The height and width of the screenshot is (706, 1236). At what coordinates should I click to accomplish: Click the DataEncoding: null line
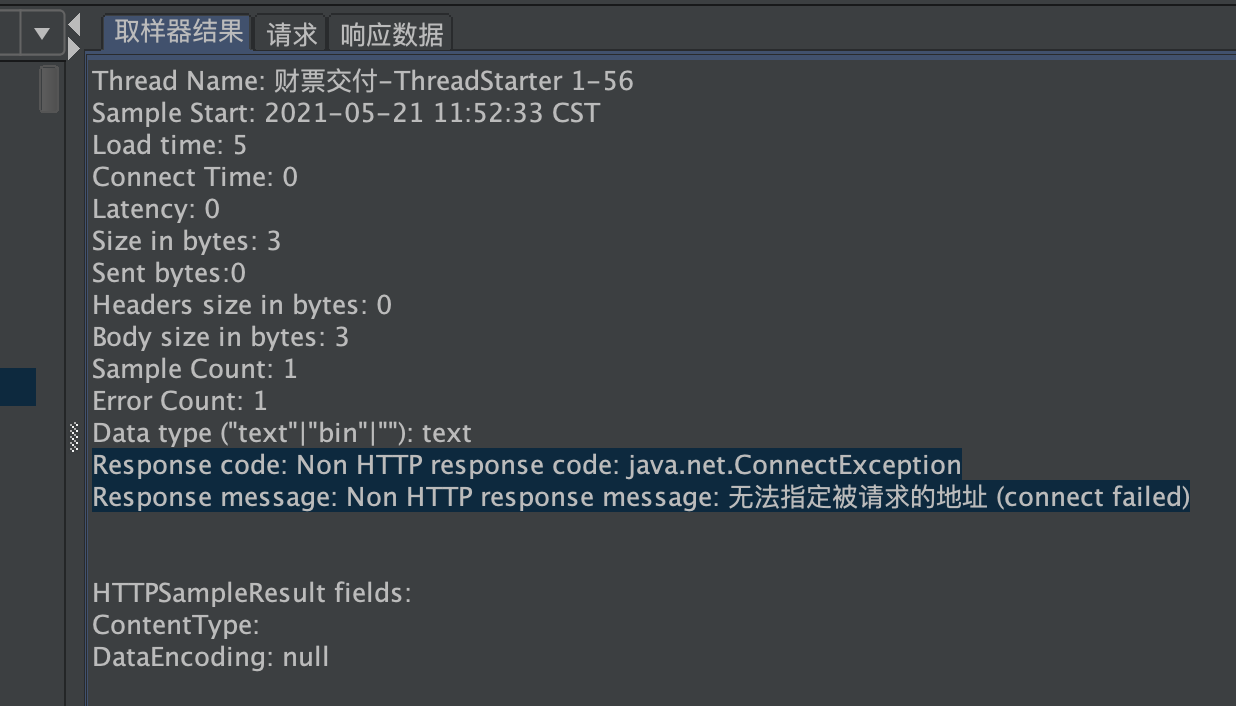[211, 657]
